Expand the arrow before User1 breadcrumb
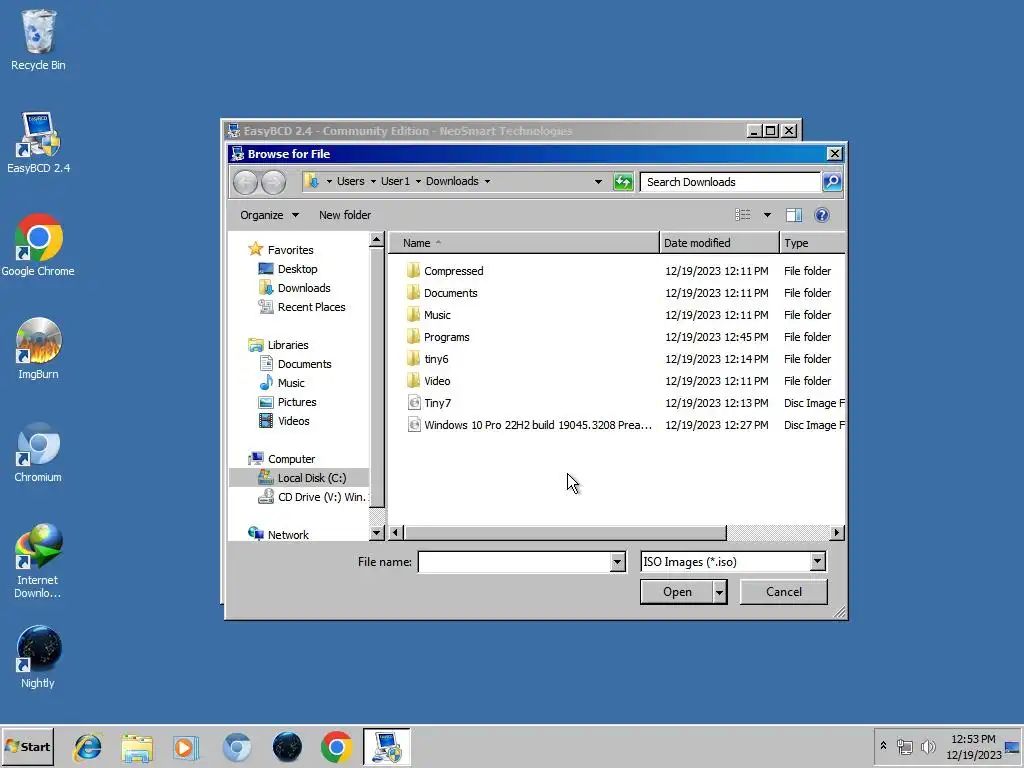 point(374,182)
